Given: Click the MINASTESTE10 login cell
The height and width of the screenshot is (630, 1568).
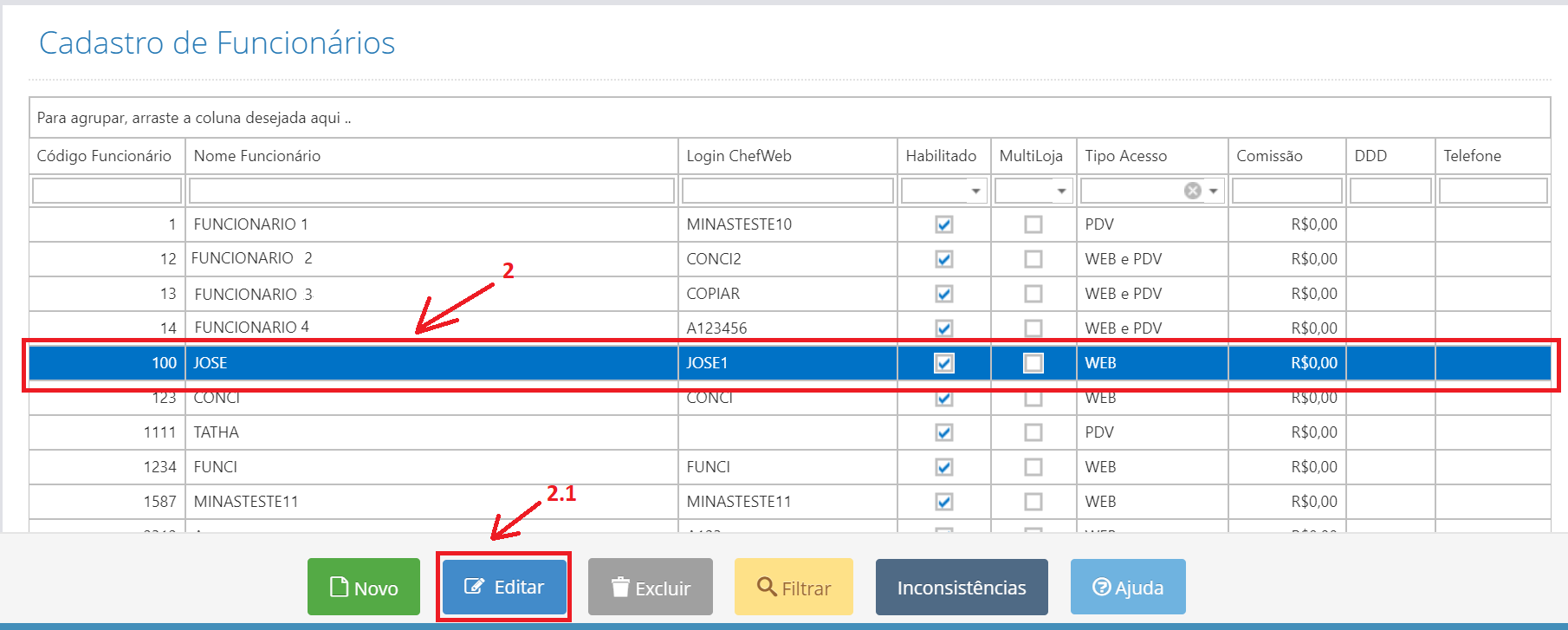Looking at the screenshot, I should pyautogui.click(x=787, y=224).
